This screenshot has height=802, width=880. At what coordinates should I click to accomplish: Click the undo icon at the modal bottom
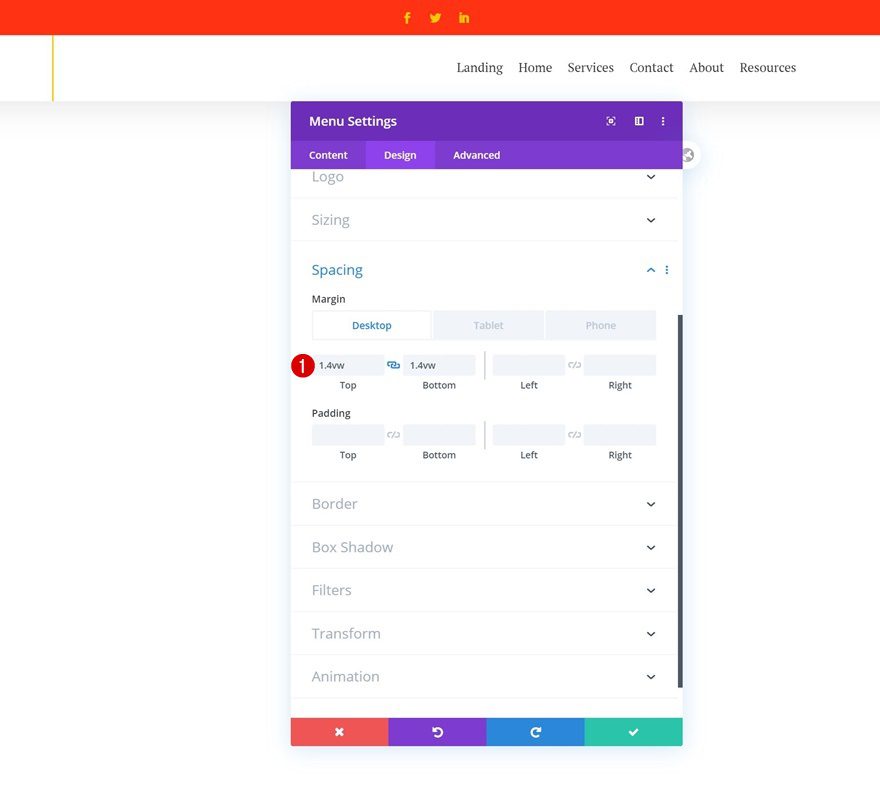click(x=437, y=731)
